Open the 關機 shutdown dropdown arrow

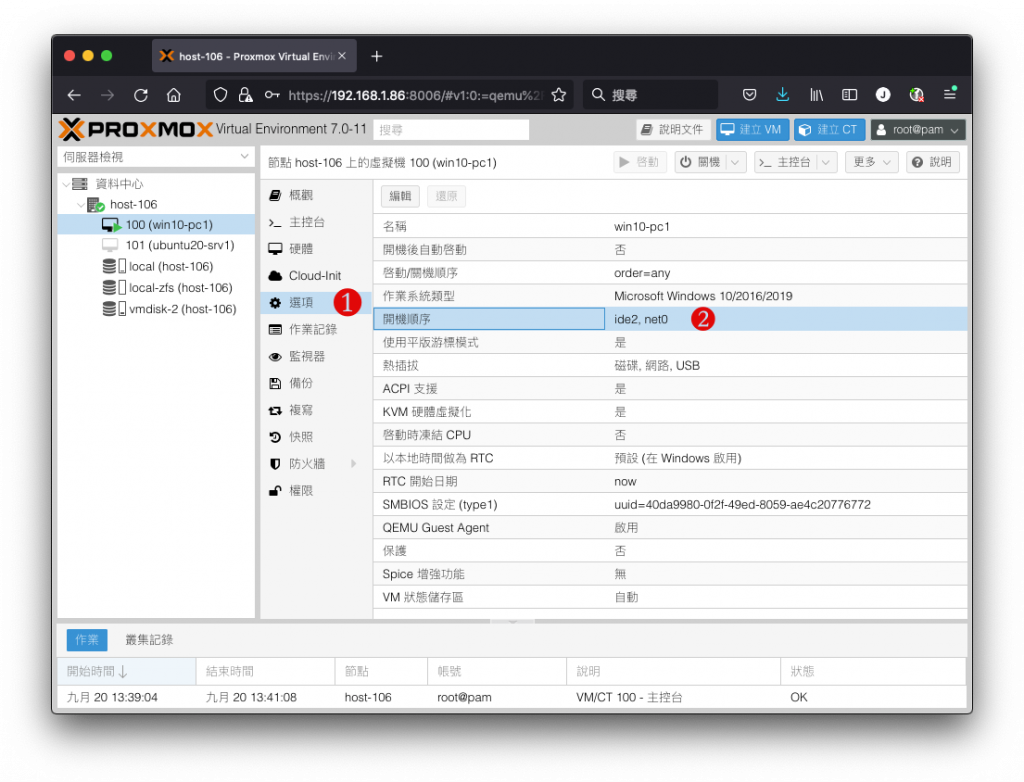pyautogui.click(x=735, y=162)
